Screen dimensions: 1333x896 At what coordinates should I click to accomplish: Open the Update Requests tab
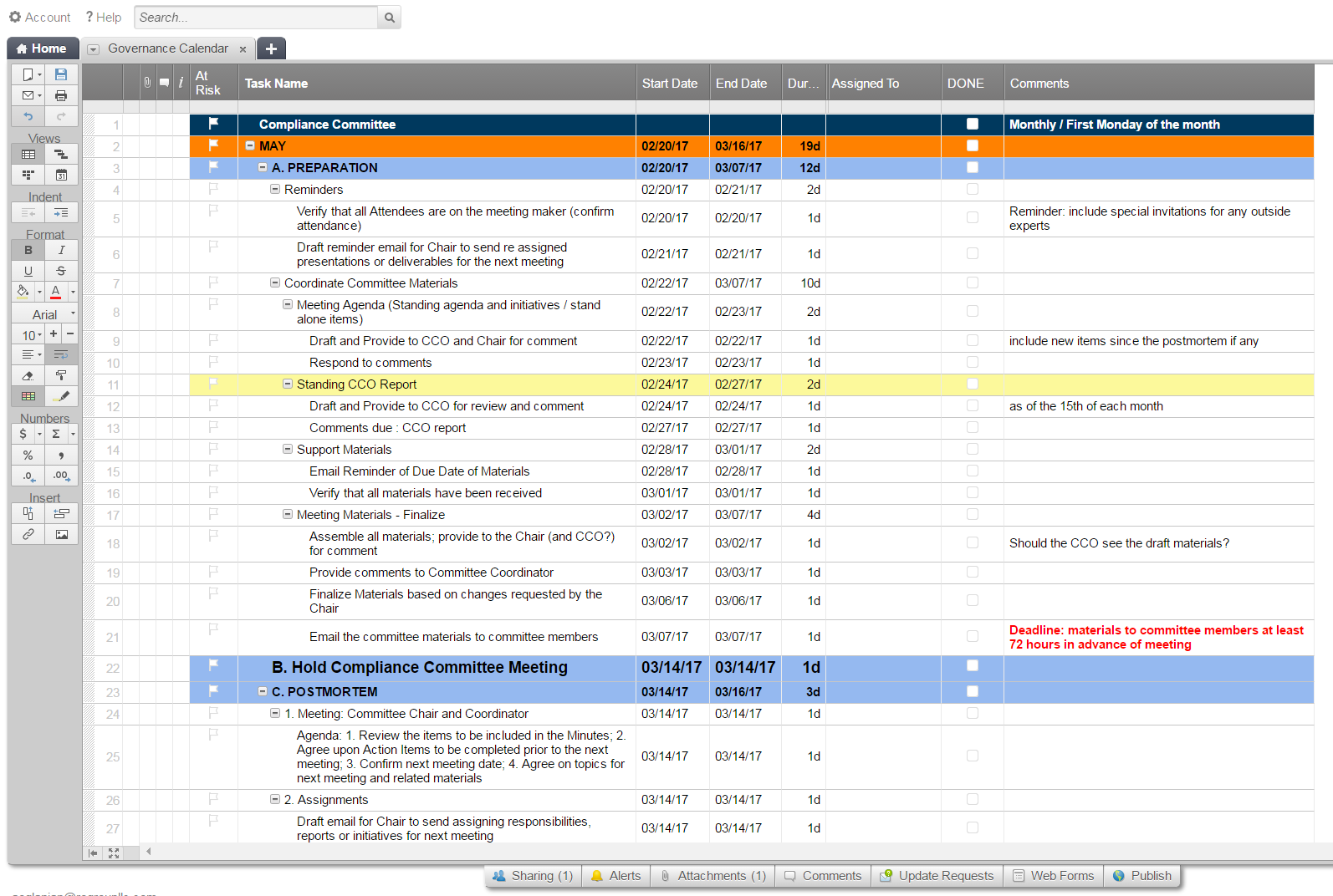[937, 876]
